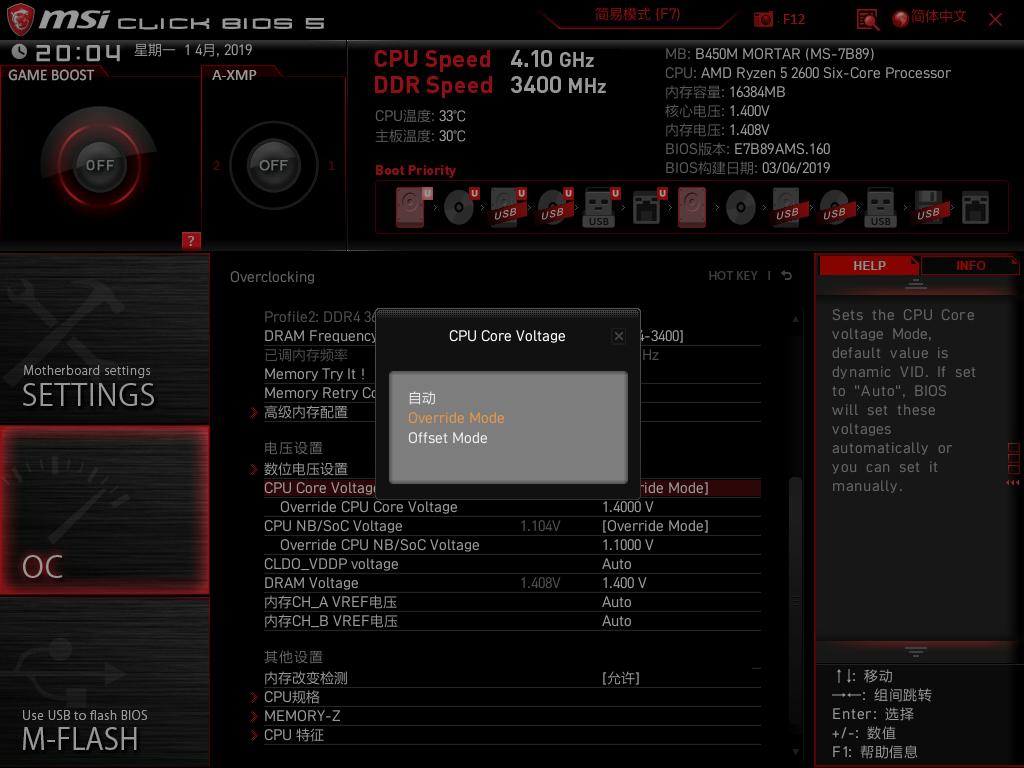Expand 高级内存配置 submenu
This screenshot has width=1024, height=768.
click(306, 412)
